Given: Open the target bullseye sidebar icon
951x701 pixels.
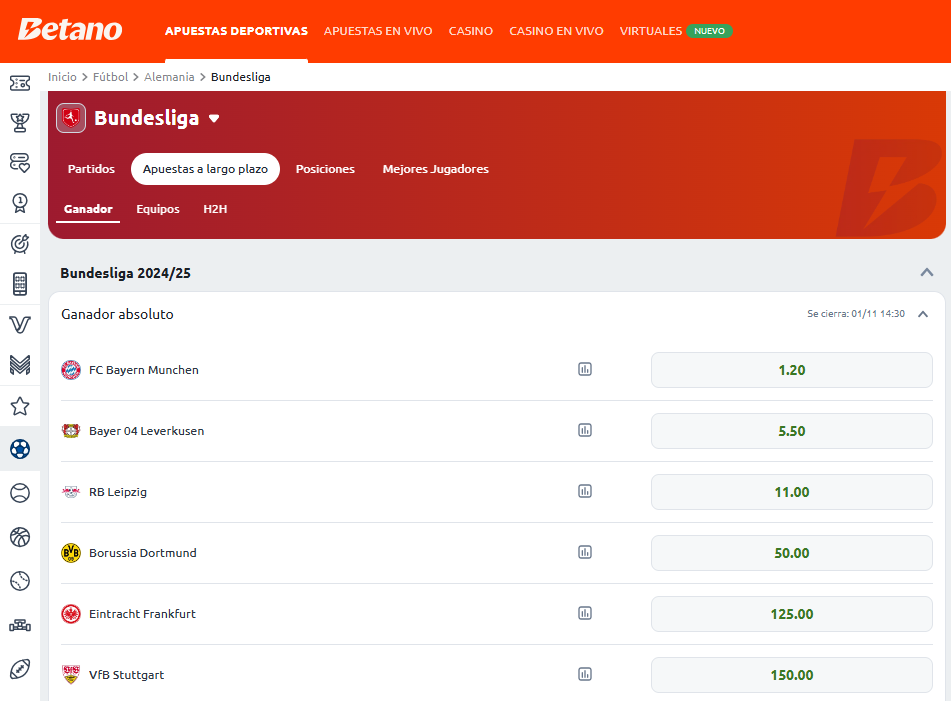Looking at the screenshot, I should (x=20, y=244).
